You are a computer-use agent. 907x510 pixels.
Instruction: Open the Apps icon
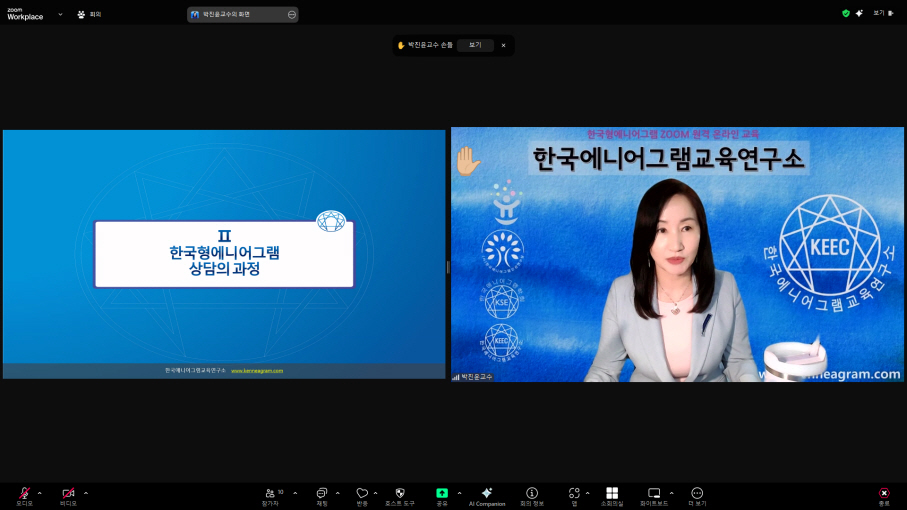[574, 496]
